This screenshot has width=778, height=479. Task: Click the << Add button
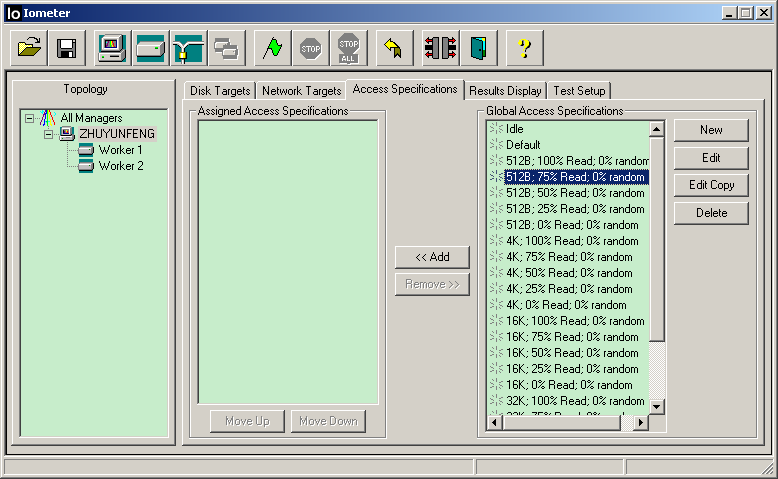432,257
